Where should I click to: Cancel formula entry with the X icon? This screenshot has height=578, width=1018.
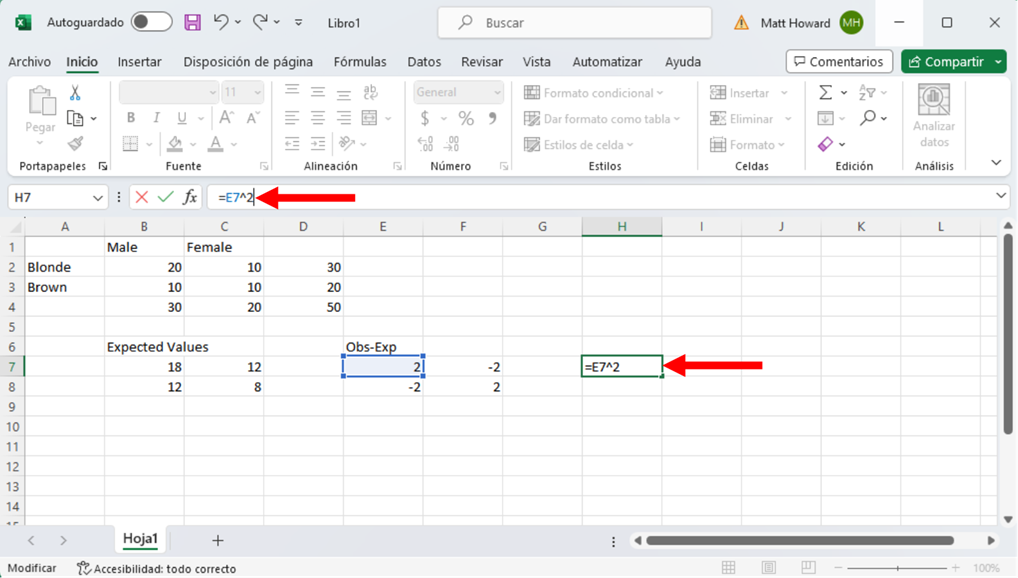click(x=142, y=198)
